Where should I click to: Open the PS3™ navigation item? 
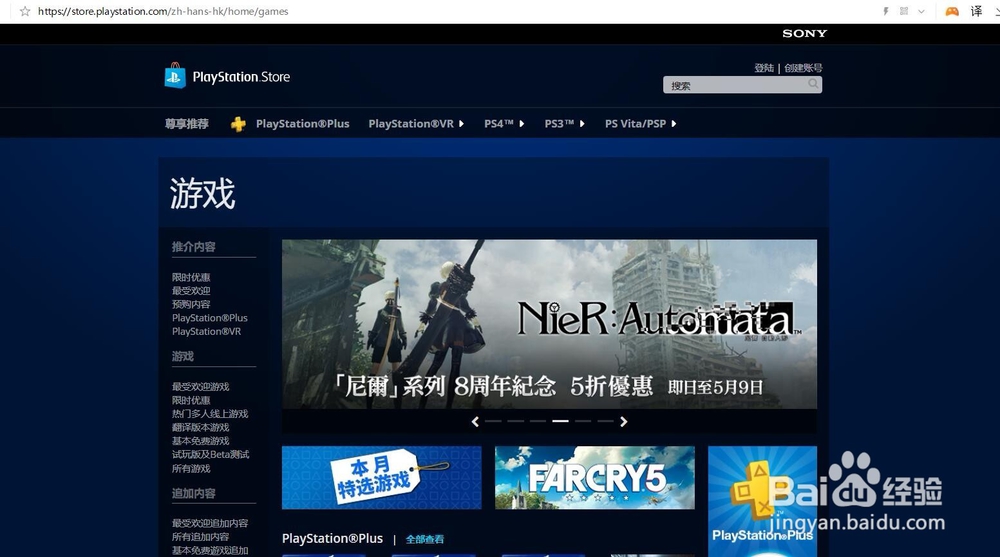coord(559,124)
